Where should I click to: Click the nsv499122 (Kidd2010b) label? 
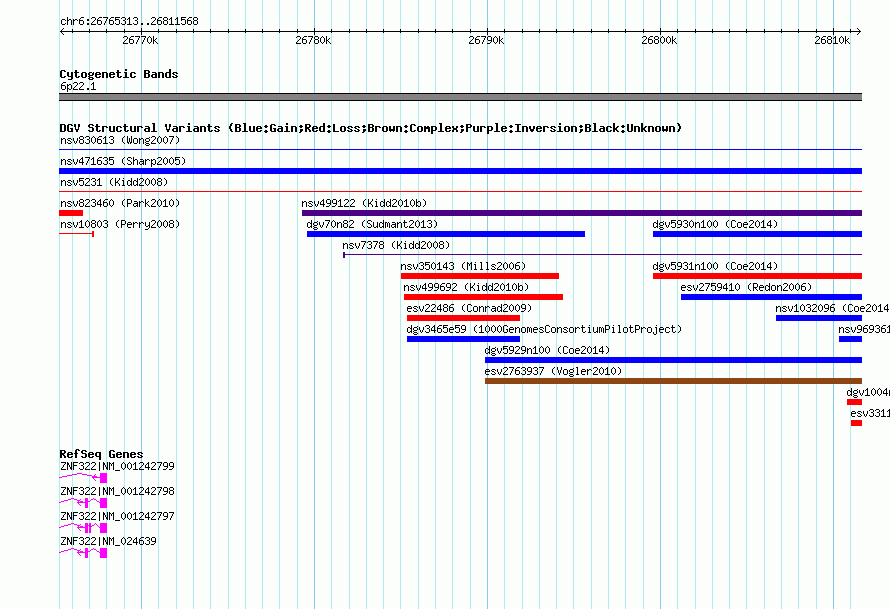coord(364,203)
